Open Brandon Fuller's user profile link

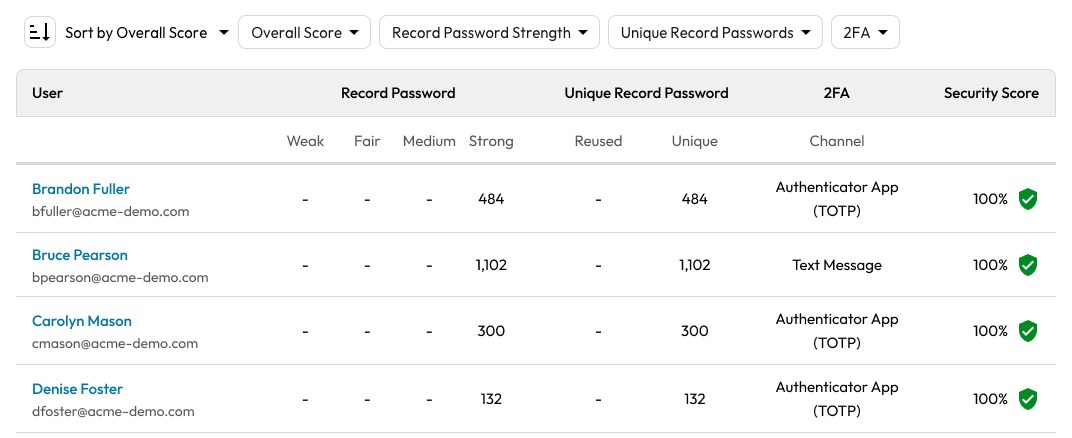click(x=81, y=189)
